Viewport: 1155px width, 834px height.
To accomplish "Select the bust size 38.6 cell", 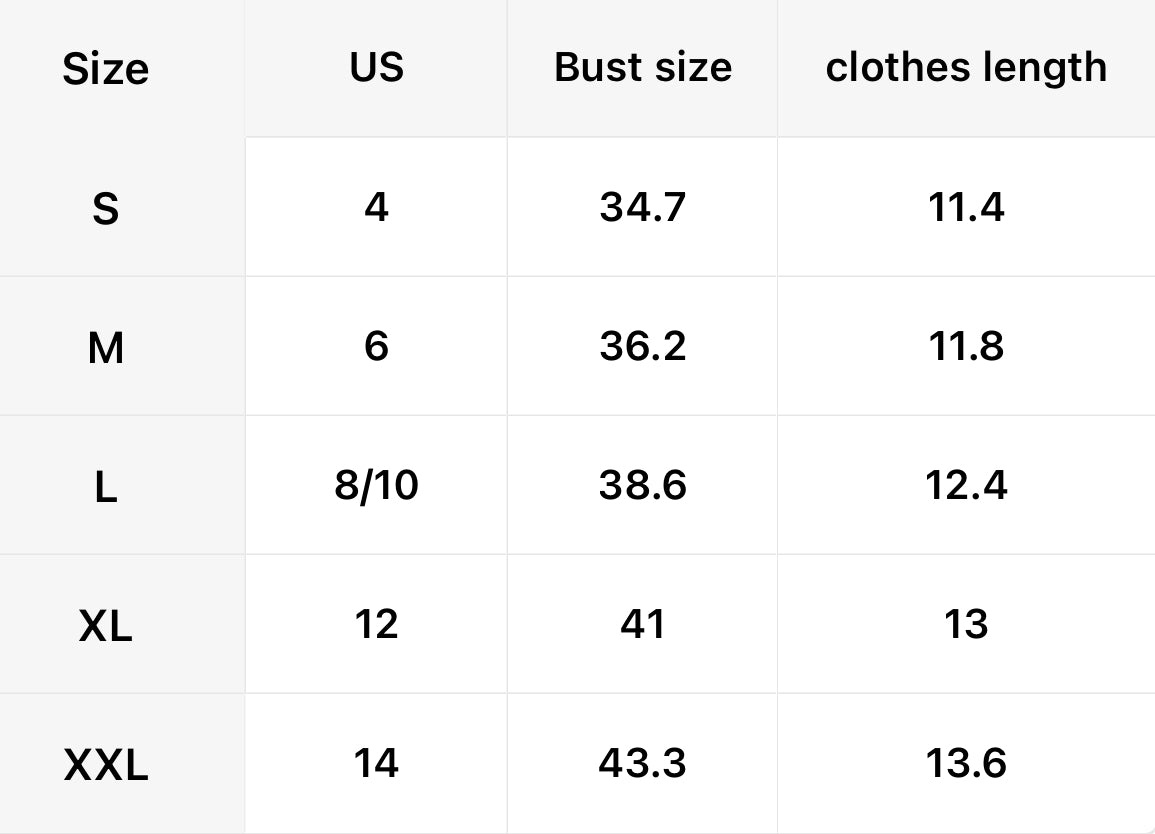I will [x=643, y=485].
